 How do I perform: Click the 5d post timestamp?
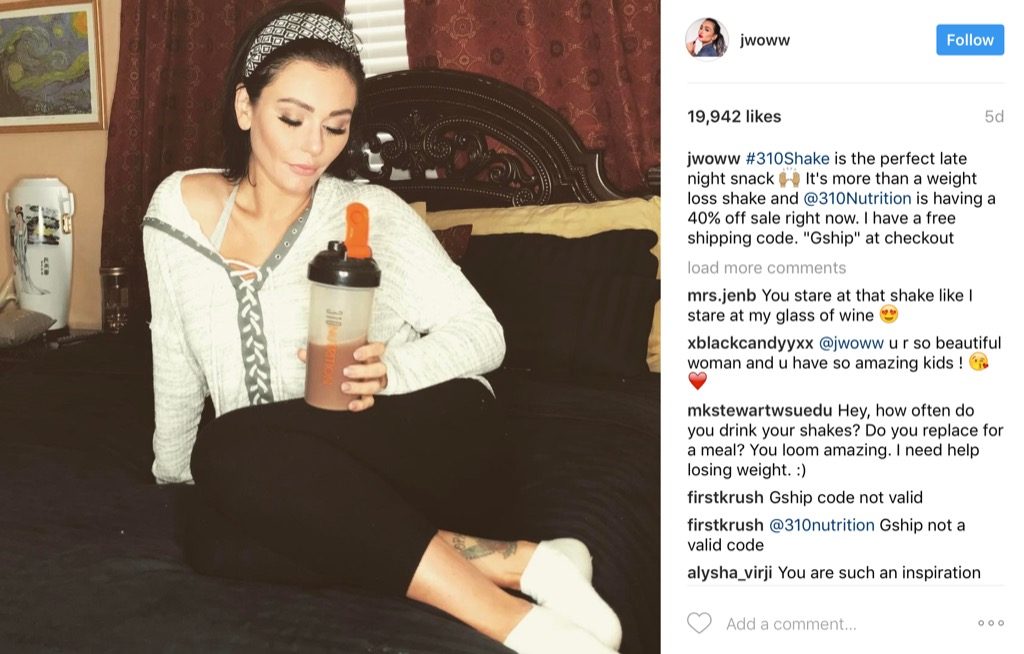click(x=994, y=116)
